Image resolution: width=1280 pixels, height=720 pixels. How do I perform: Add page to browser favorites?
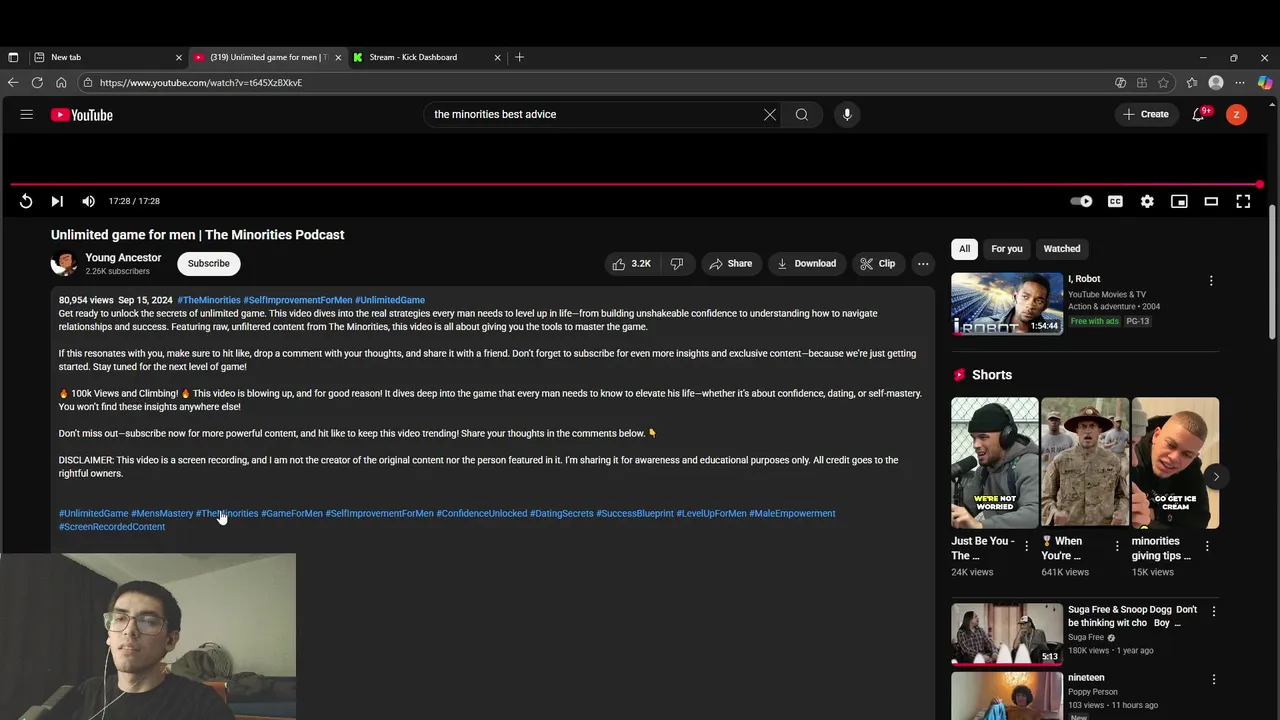1163,83
